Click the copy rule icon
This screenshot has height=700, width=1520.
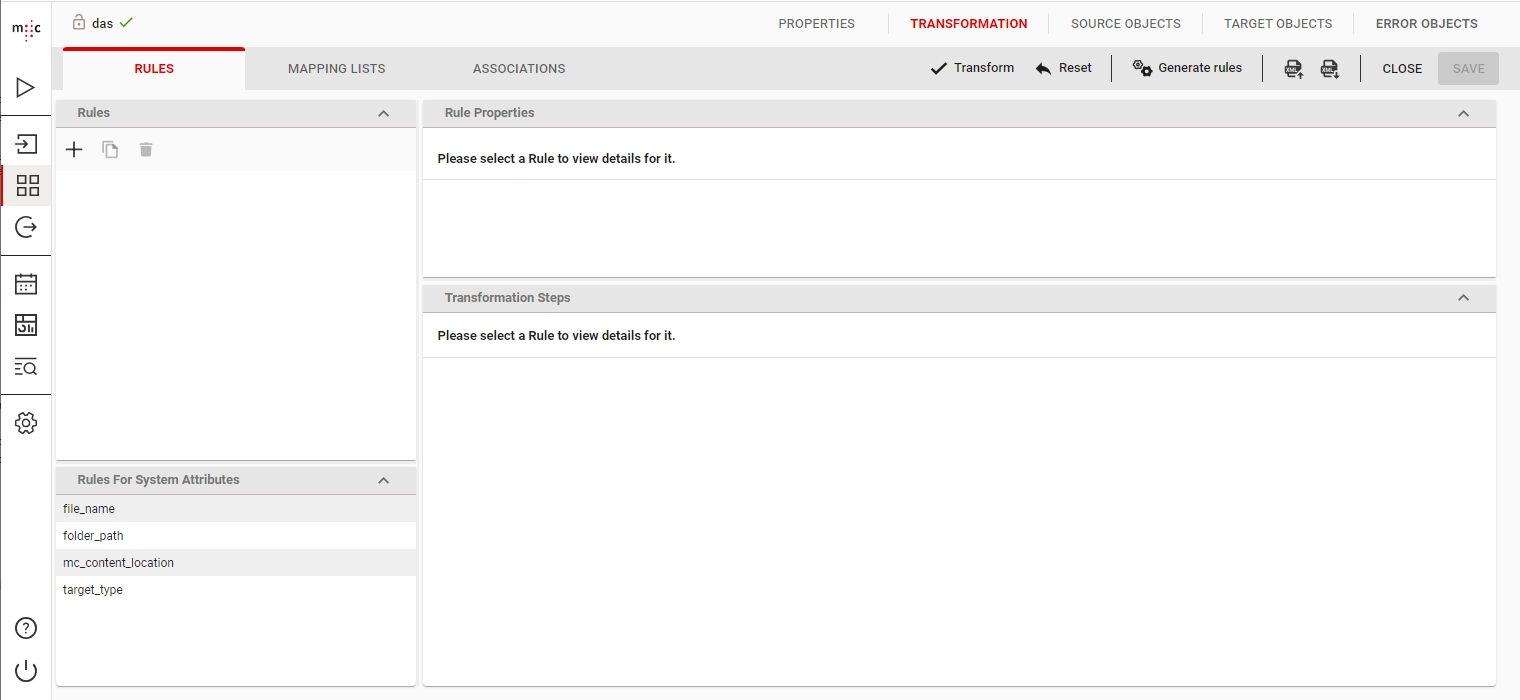click(x=110, y=150)
